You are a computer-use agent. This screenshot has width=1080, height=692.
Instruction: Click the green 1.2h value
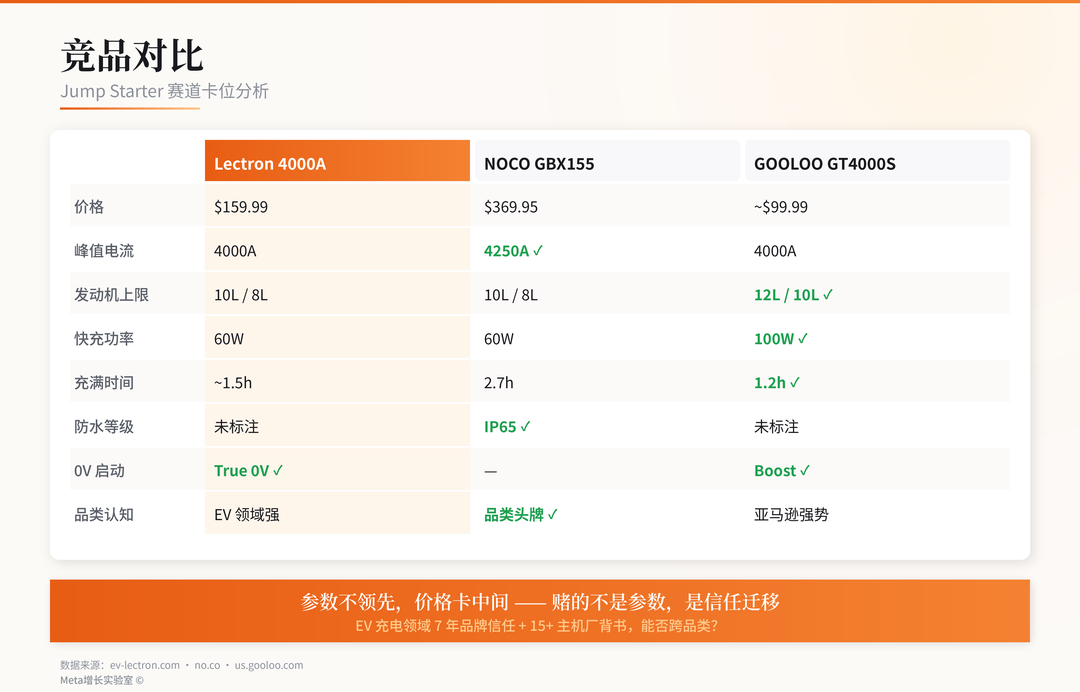[x=777, y=383]
